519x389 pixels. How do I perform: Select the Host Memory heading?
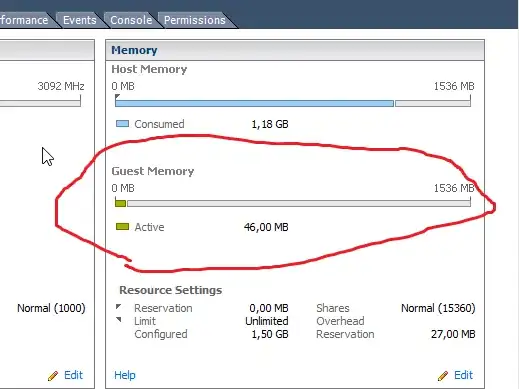click(x=149, y=69)
